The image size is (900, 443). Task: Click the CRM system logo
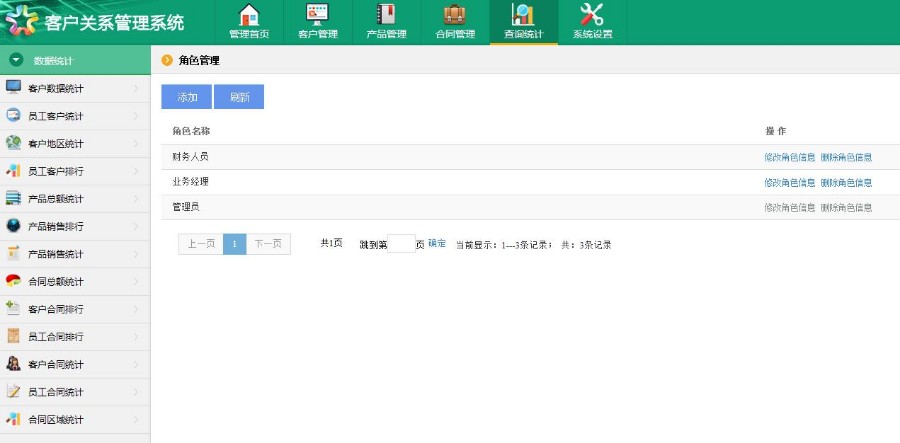[22, 21]
